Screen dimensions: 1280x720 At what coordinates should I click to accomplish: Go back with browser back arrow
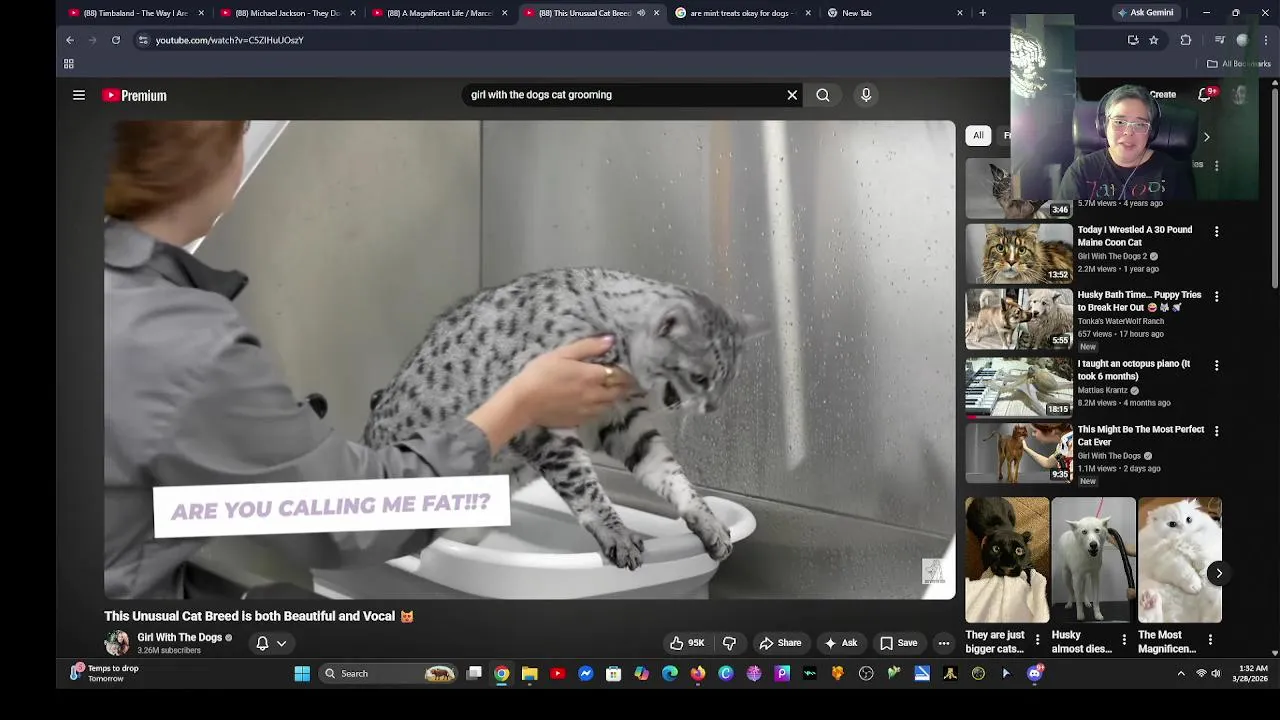pos(70,40)
